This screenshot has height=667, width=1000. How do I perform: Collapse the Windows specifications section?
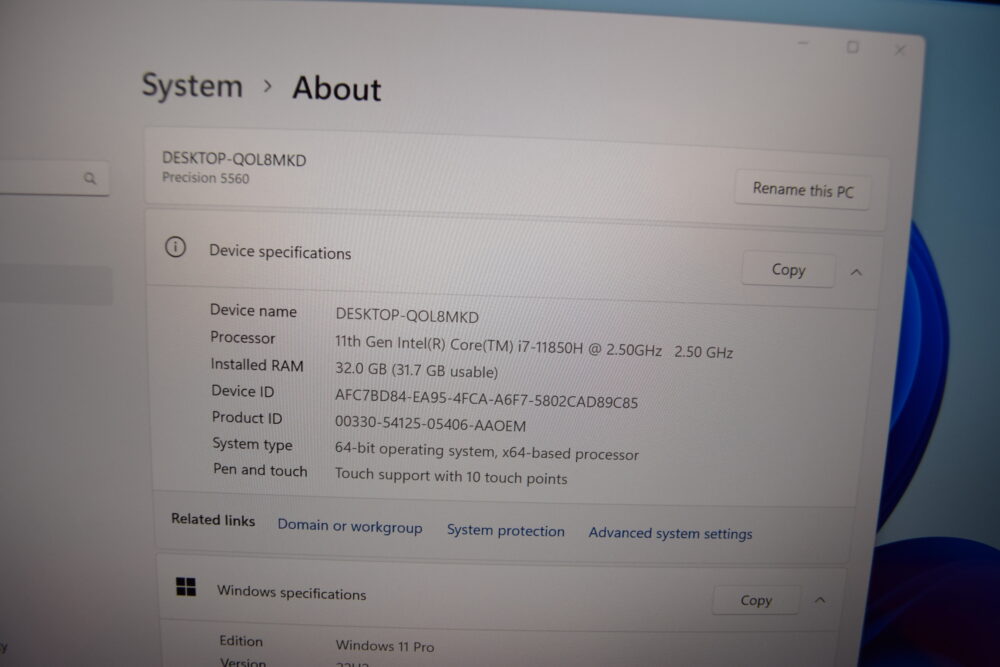(820, 600)
